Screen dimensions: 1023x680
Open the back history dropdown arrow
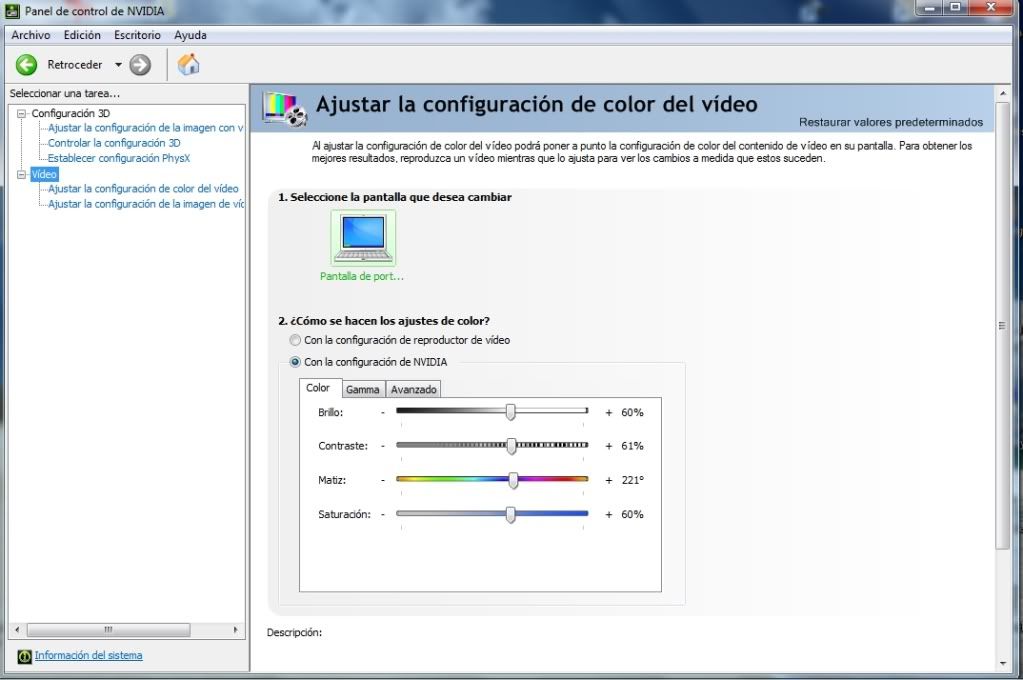(118, 65)
